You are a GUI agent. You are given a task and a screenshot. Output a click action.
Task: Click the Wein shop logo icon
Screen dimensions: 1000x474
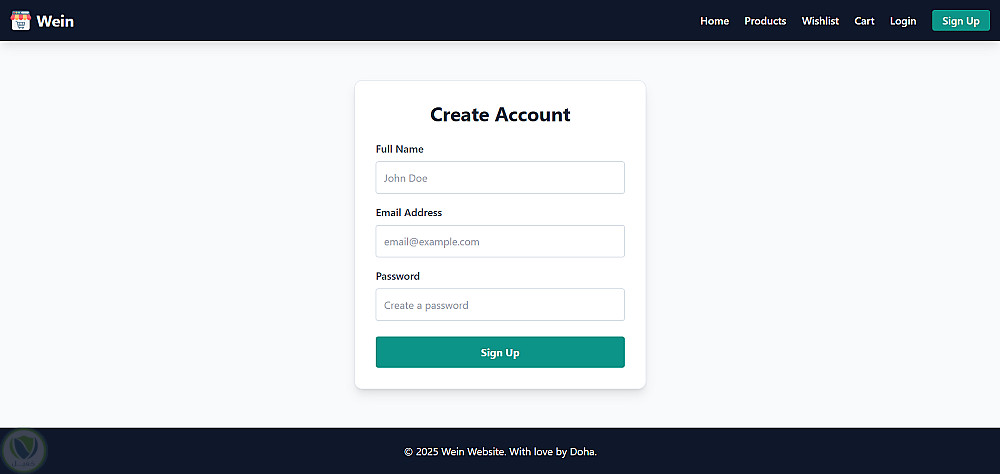click(x=21, y=20)
